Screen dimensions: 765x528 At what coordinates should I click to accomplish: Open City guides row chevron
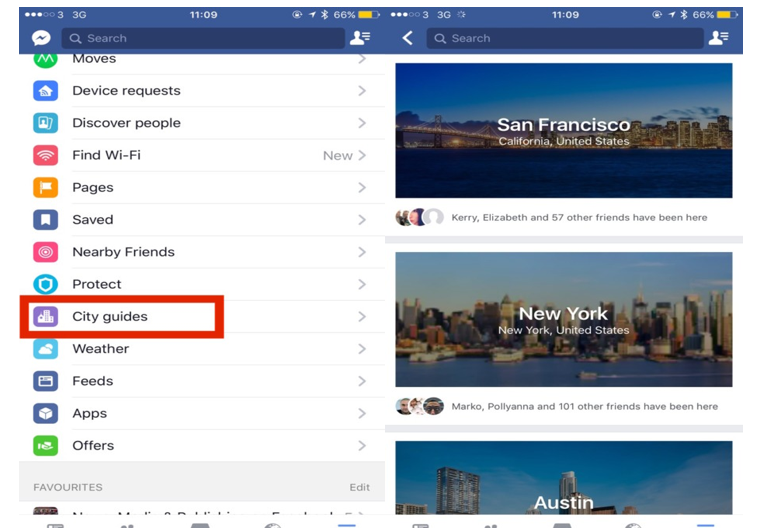coord(362,316)
